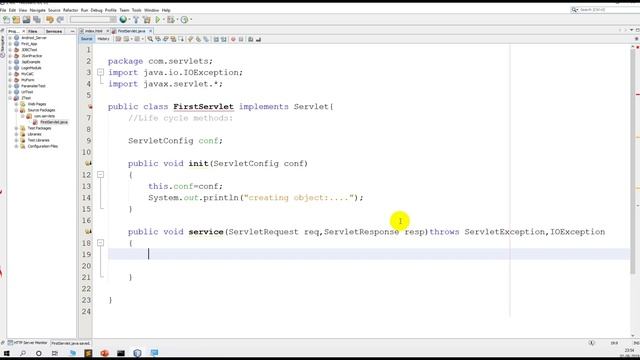Screen dimensions: 640x360
Task: Click the editor toolbar magnifier search icon
Action: pyautogui.click(x=150, y=39)
